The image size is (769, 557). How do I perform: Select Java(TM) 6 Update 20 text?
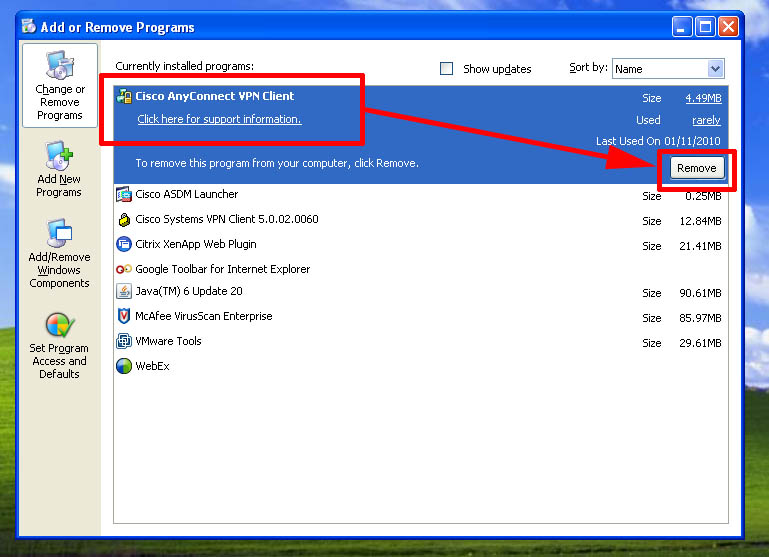pyautogui.click(x=189, y=291)
